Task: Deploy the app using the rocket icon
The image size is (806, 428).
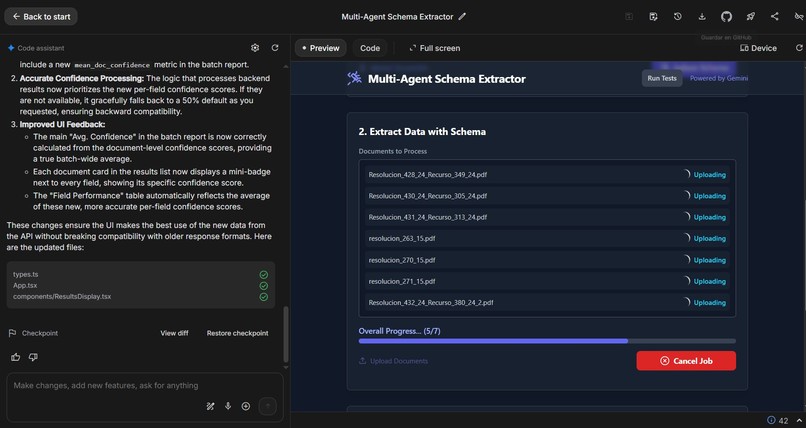Action: [750, 16]
